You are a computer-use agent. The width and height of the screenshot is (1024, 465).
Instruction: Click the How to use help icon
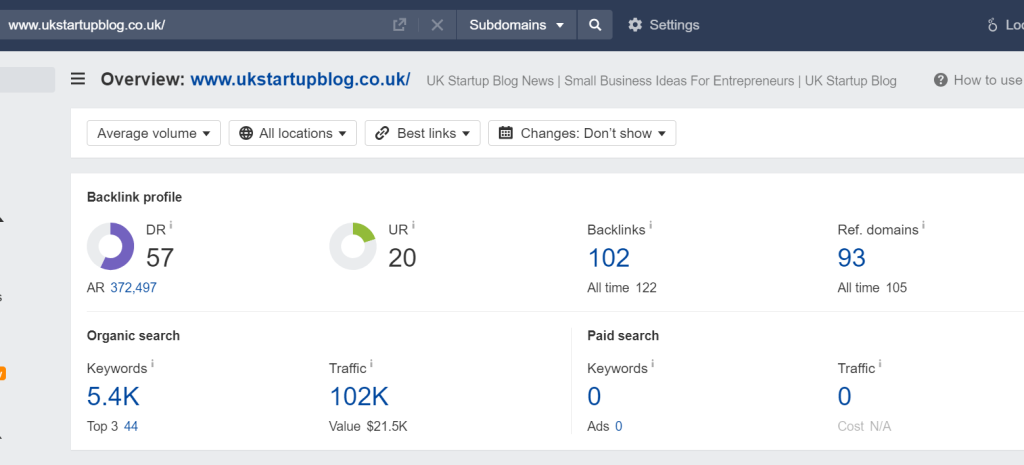[940, 80]
